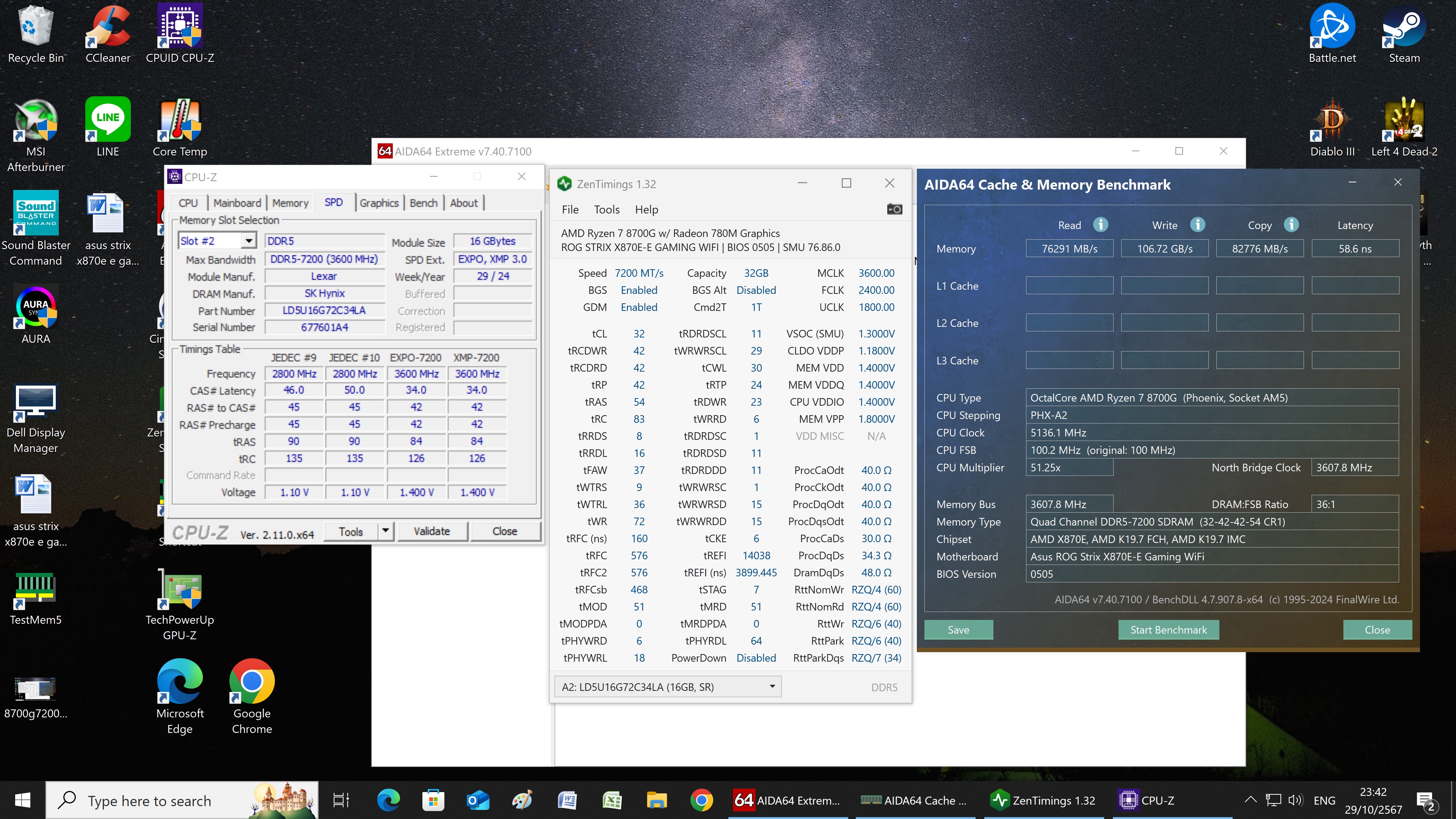Open the Tools menu in ZenTimings

(x=607, y=210)
